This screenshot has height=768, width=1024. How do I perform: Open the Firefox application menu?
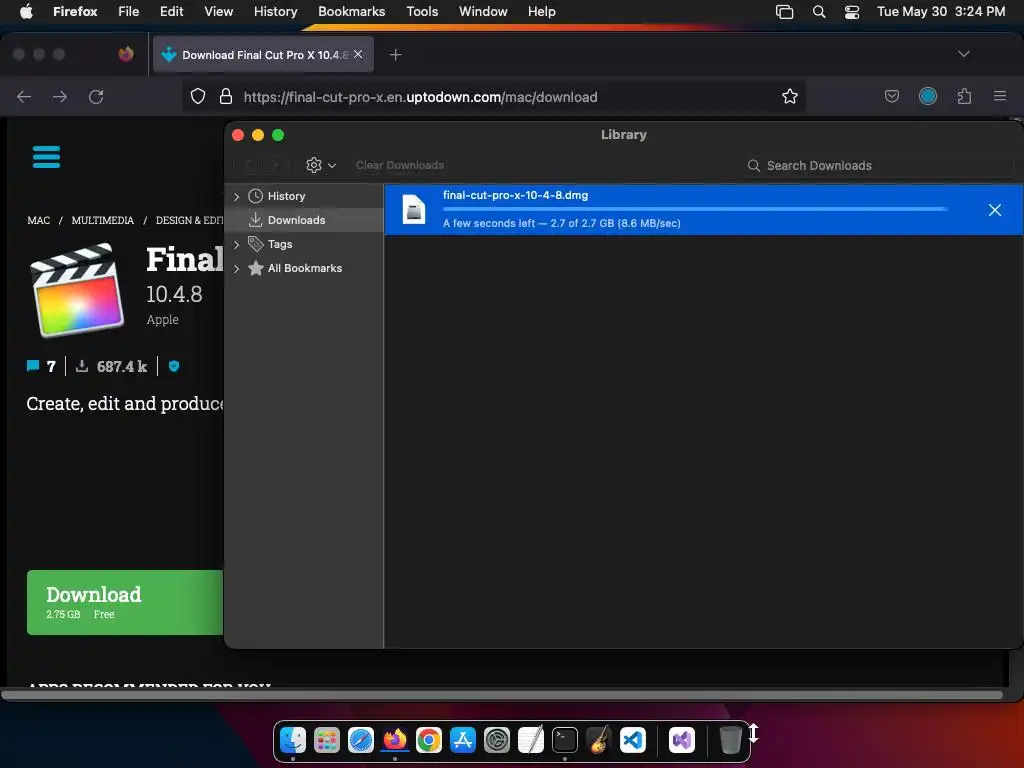pyautogui.click(x=1000, y=97)
